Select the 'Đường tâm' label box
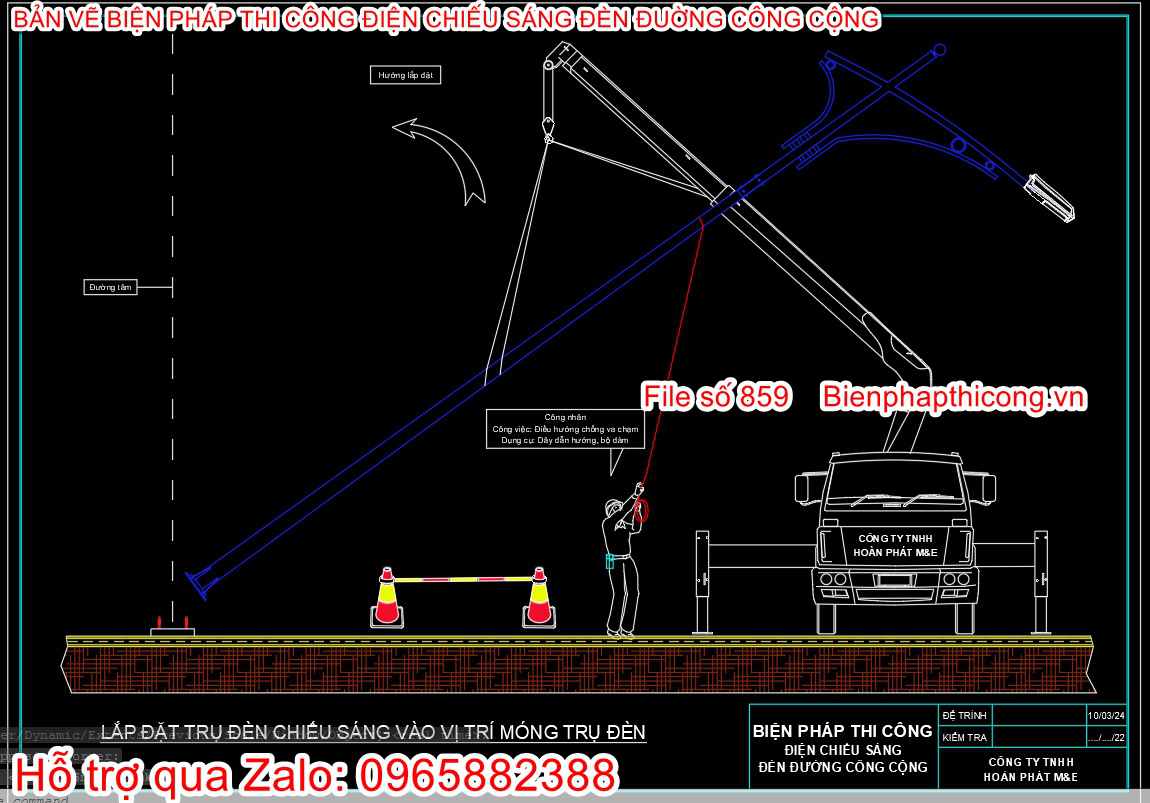This screenshot has width=1150, height=803. click(x=110, y=287)
